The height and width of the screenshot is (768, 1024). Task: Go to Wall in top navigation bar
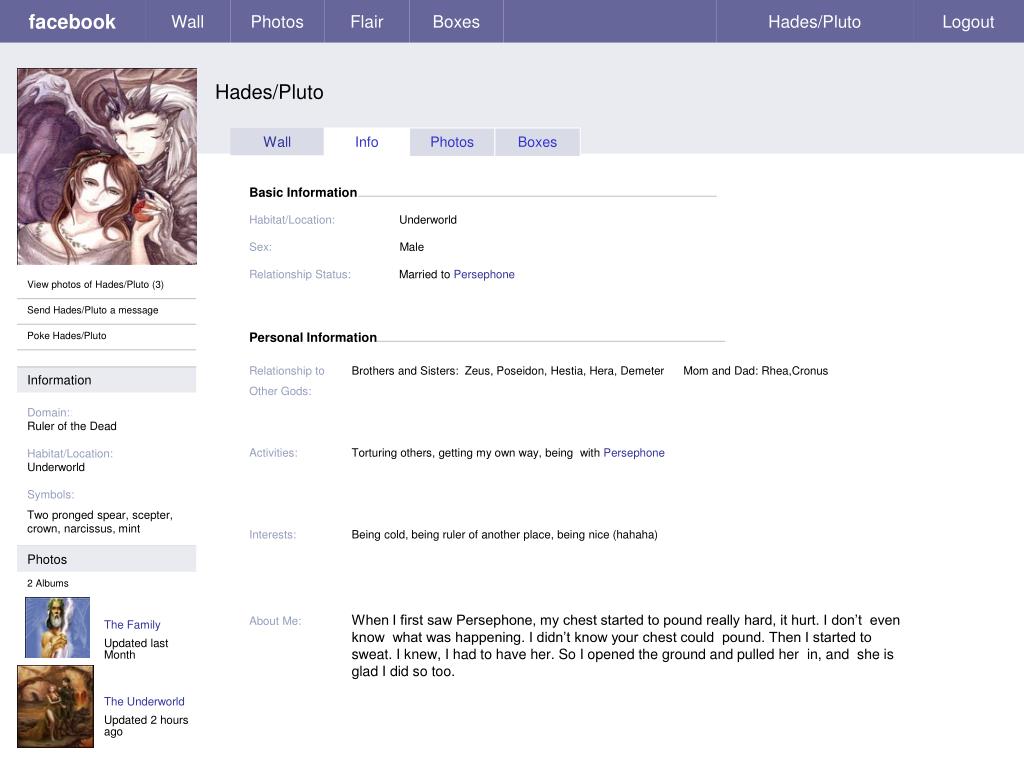pos(187,22)
